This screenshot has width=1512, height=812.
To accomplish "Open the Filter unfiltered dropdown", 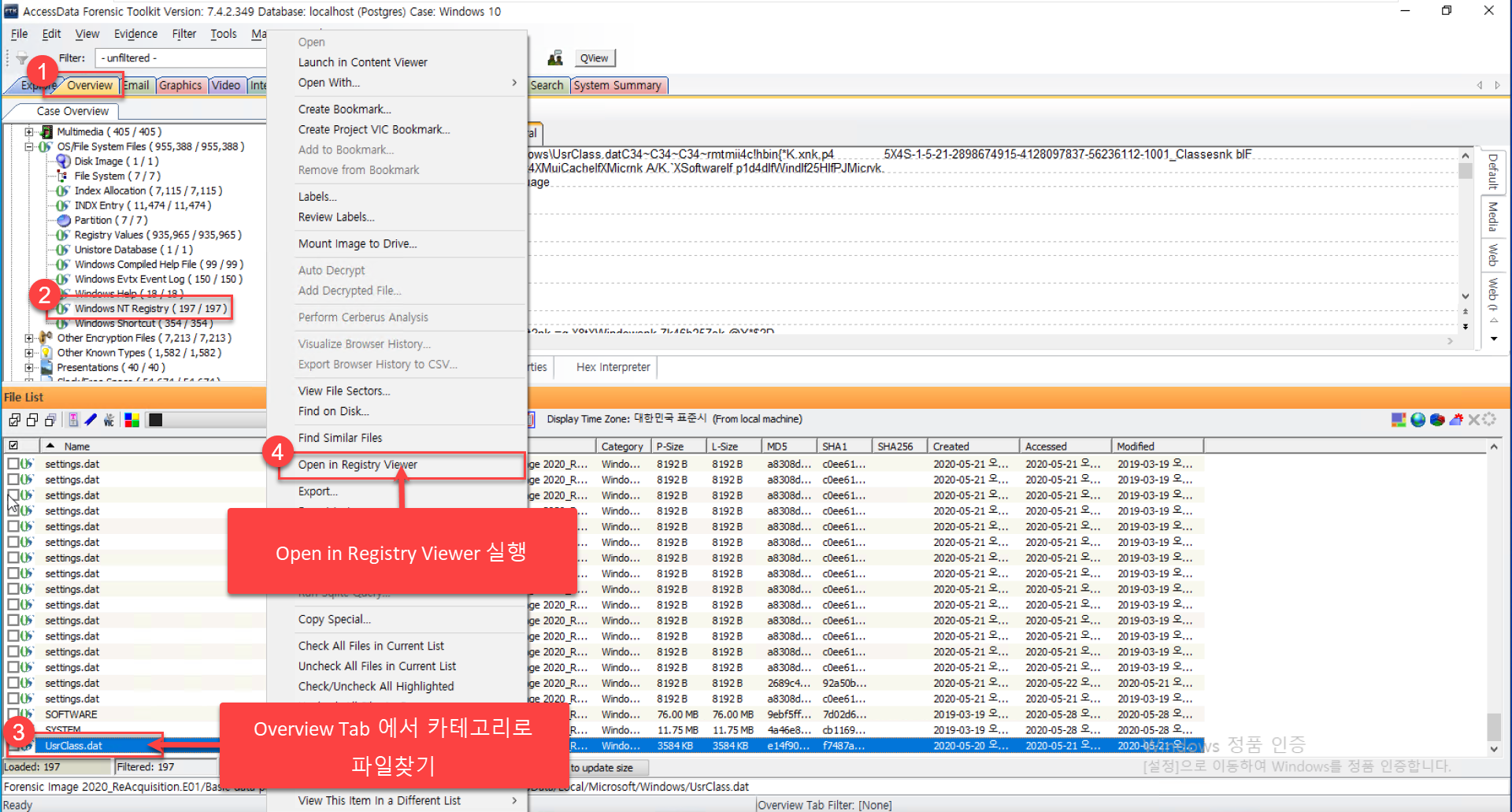I will pyautogui.click(x=181, y=58).
